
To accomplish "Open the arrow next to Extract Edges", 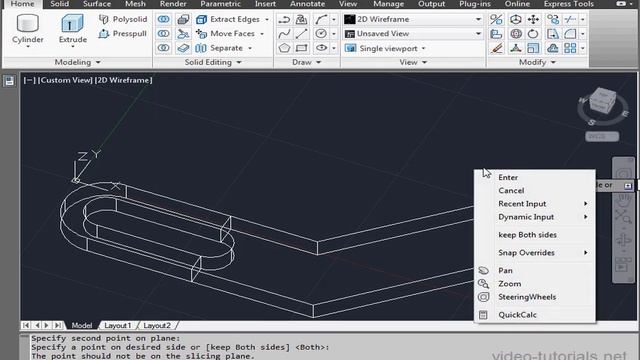I will coord(267,19).
